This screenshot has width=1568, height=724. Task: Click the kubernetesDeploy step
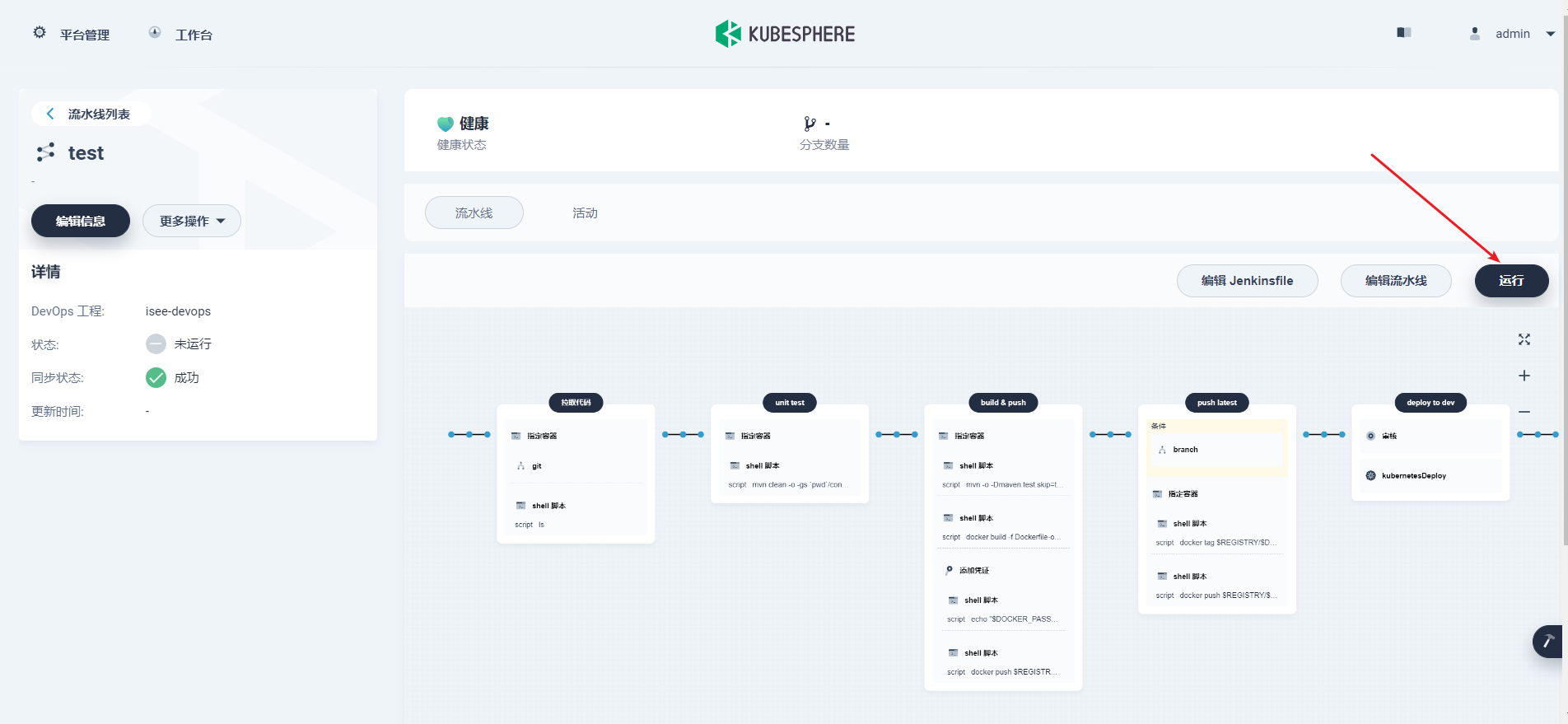pos(1430,475)
